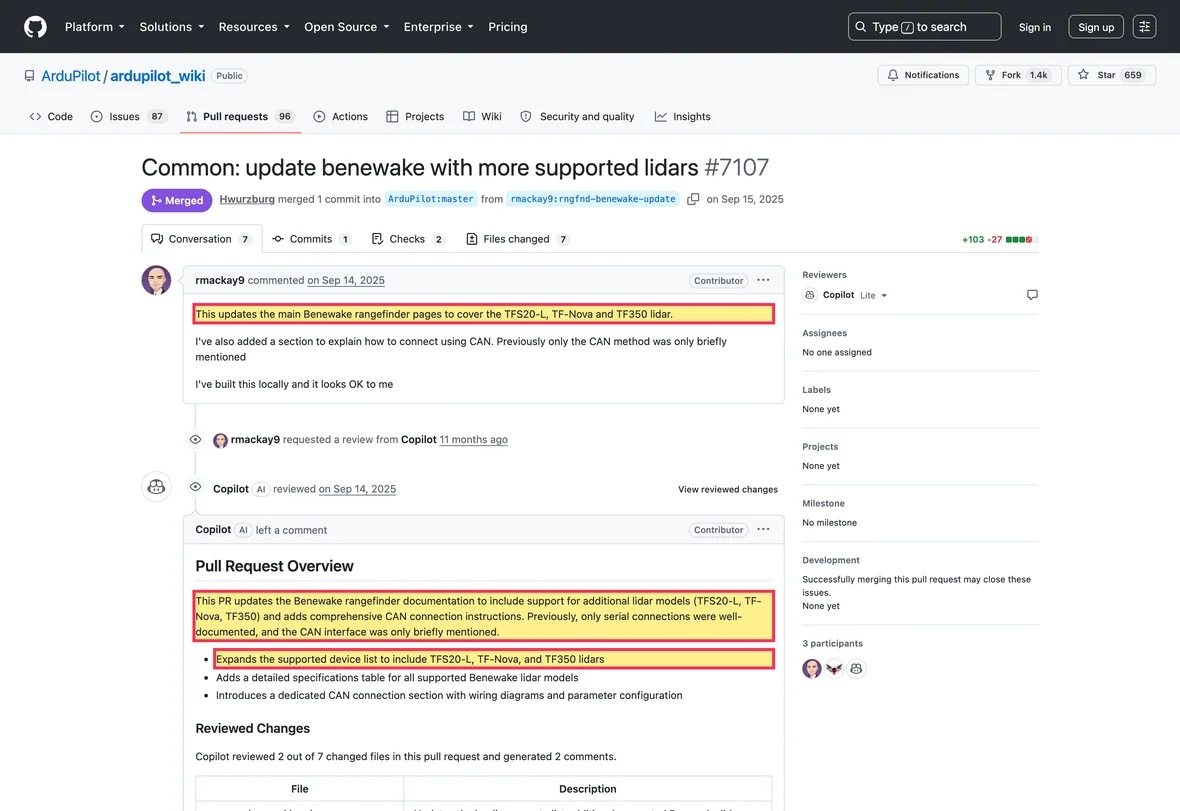Open options menu on Copilot's comment
The height and width of the screenshot is (811, 1180).
763,530
